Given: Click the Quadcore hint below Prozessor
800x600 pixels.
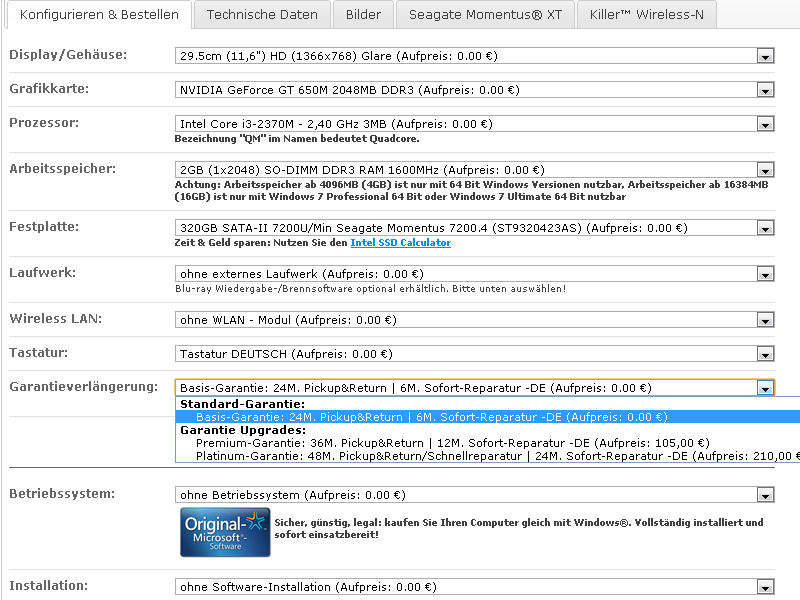Looking at the screenshot, I should point(297,139).
